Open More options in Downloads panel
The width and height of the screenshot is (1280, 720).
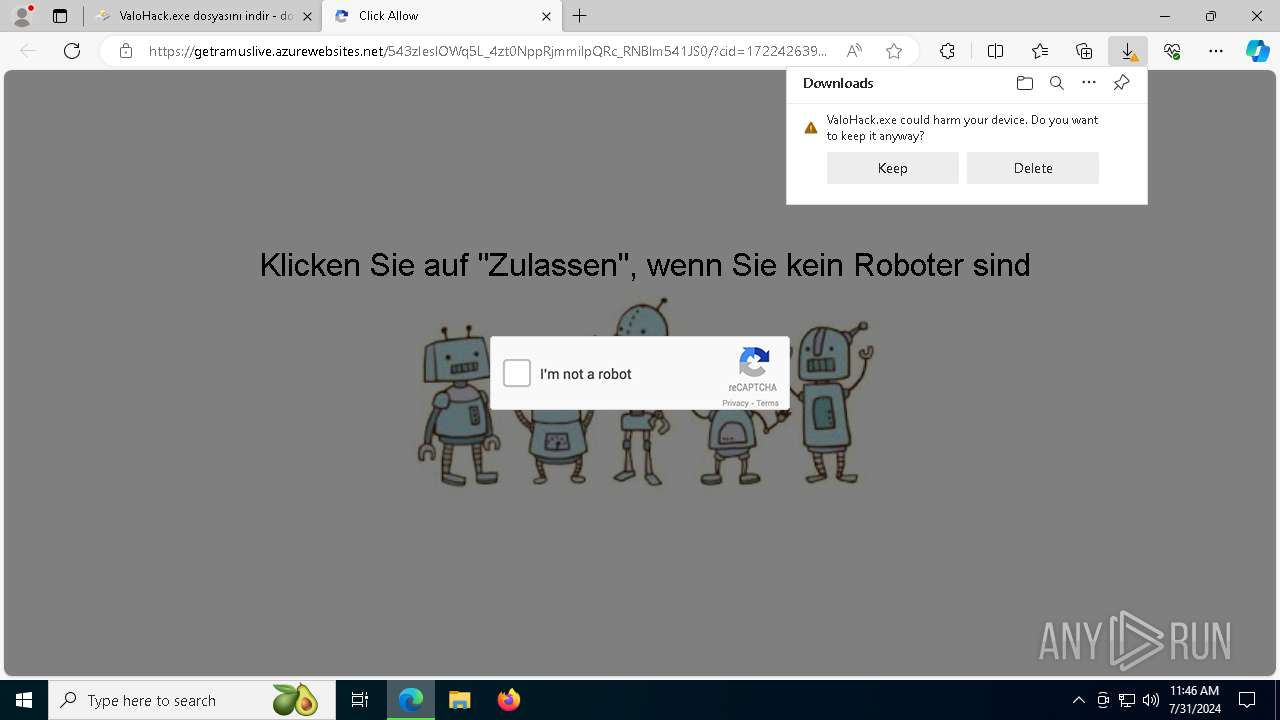point(1089,83)
